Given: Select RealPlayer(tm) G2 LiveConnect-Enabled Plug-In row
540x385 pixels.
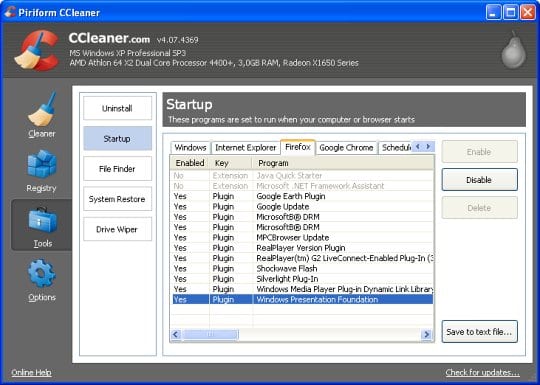Looking at the screenshot, I should [302, 258].
